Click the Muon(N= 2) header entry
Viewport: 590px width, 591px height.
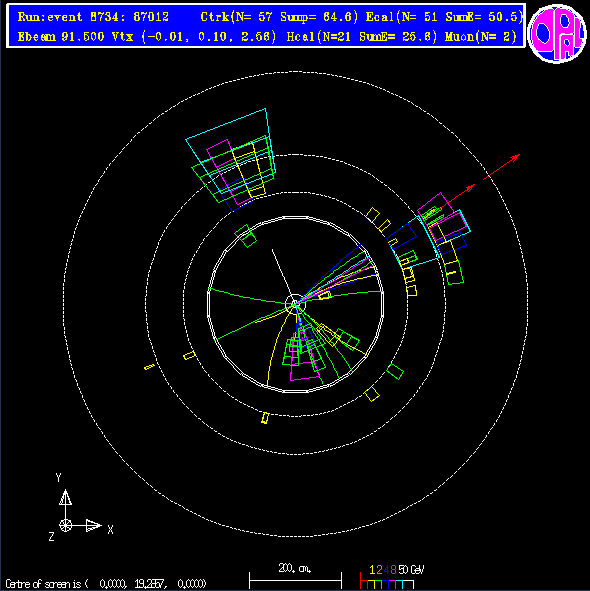481,37
